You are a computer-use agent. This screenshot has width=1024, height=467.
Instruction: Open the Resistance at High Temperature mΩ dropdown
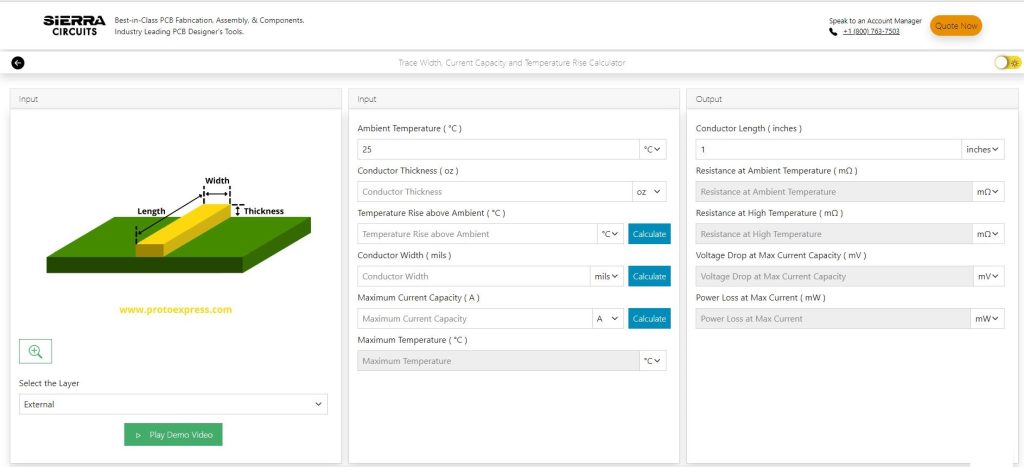[989, 234]
